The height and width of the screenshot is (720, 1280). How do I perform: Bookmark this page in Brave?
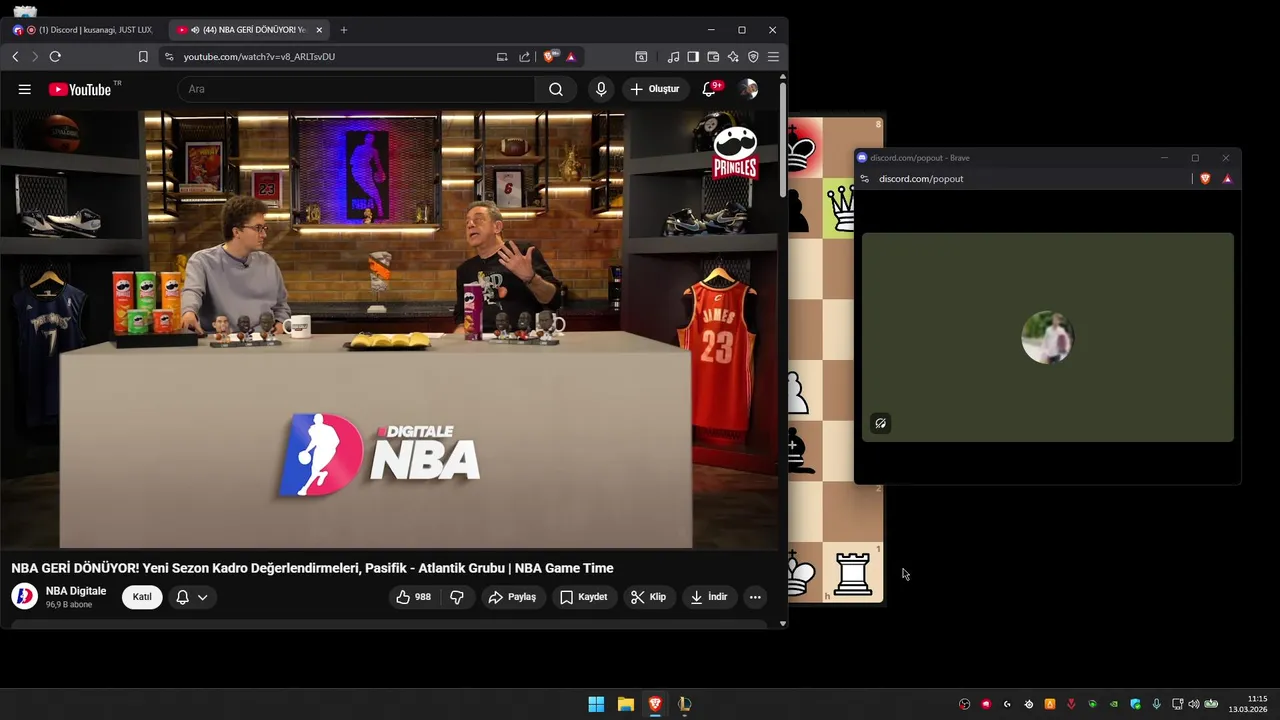(x=143, y=57)
